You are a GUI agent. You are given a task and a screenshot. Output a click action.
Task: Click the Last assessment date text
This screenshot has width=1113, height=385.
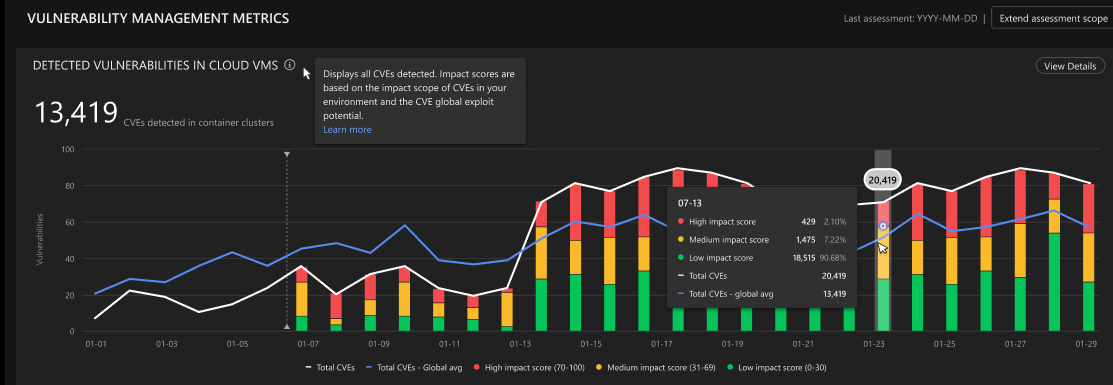(910, 18)
